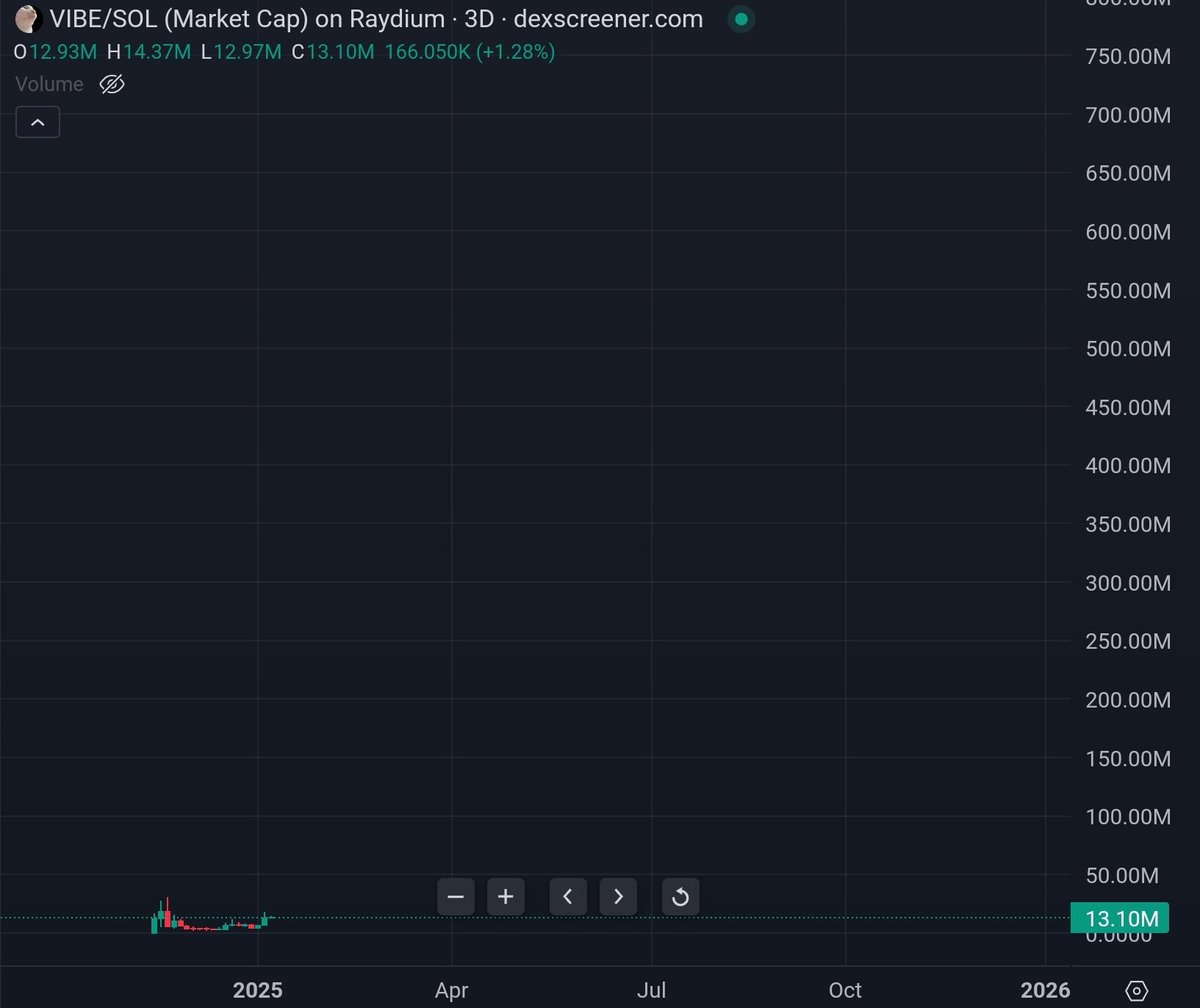Click the change value 166.050K (+1.28%)
This screenshot has width=1200, height=1008.
tap(470, 51)
